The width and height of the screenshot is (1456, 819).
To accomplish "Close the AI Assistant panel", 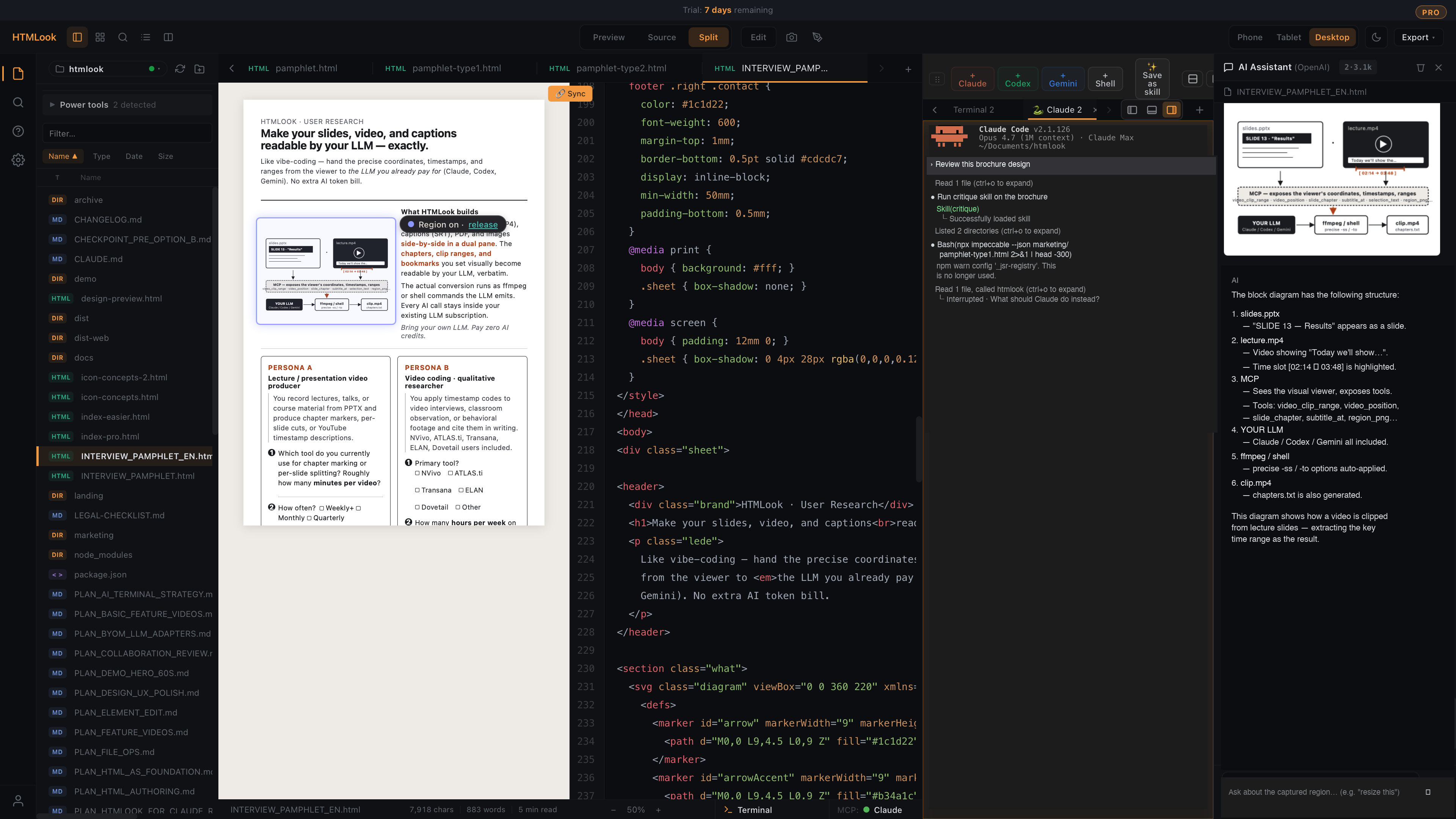I will (1439, 67).
